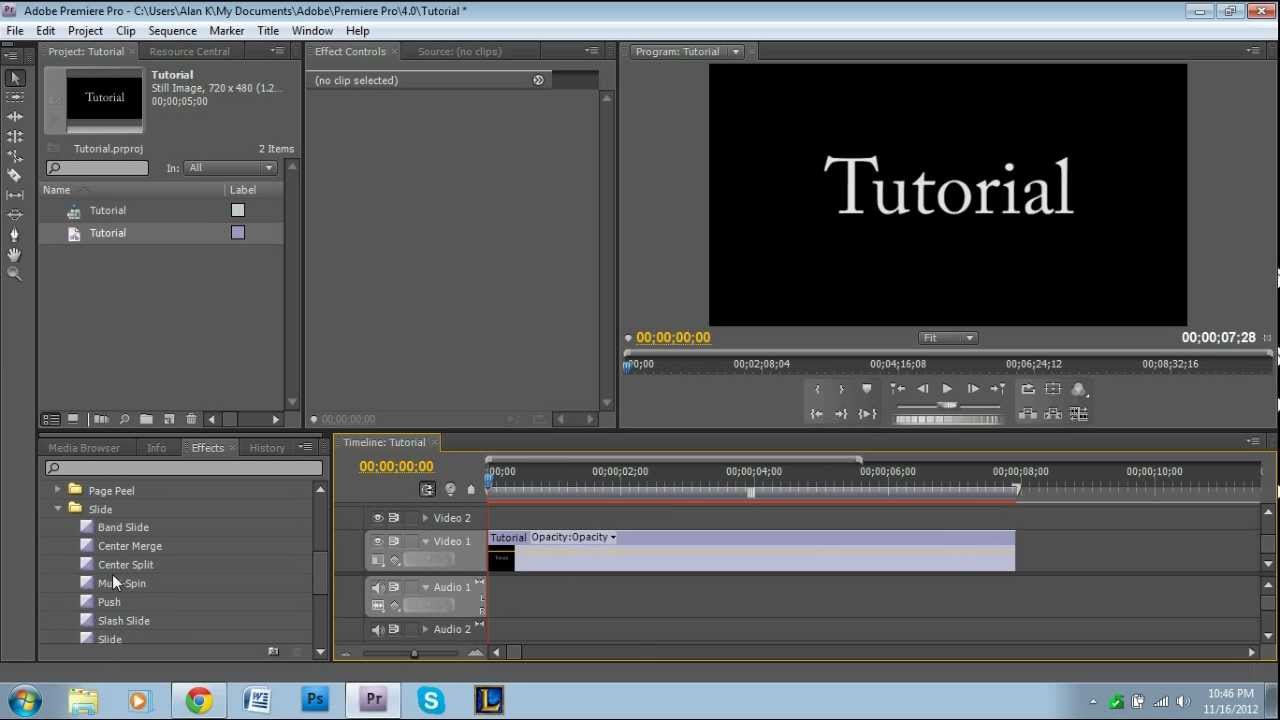Select the Slip tool
Image resolution: width=1280 pixels, height=720 pixels.
coord(15,195)
